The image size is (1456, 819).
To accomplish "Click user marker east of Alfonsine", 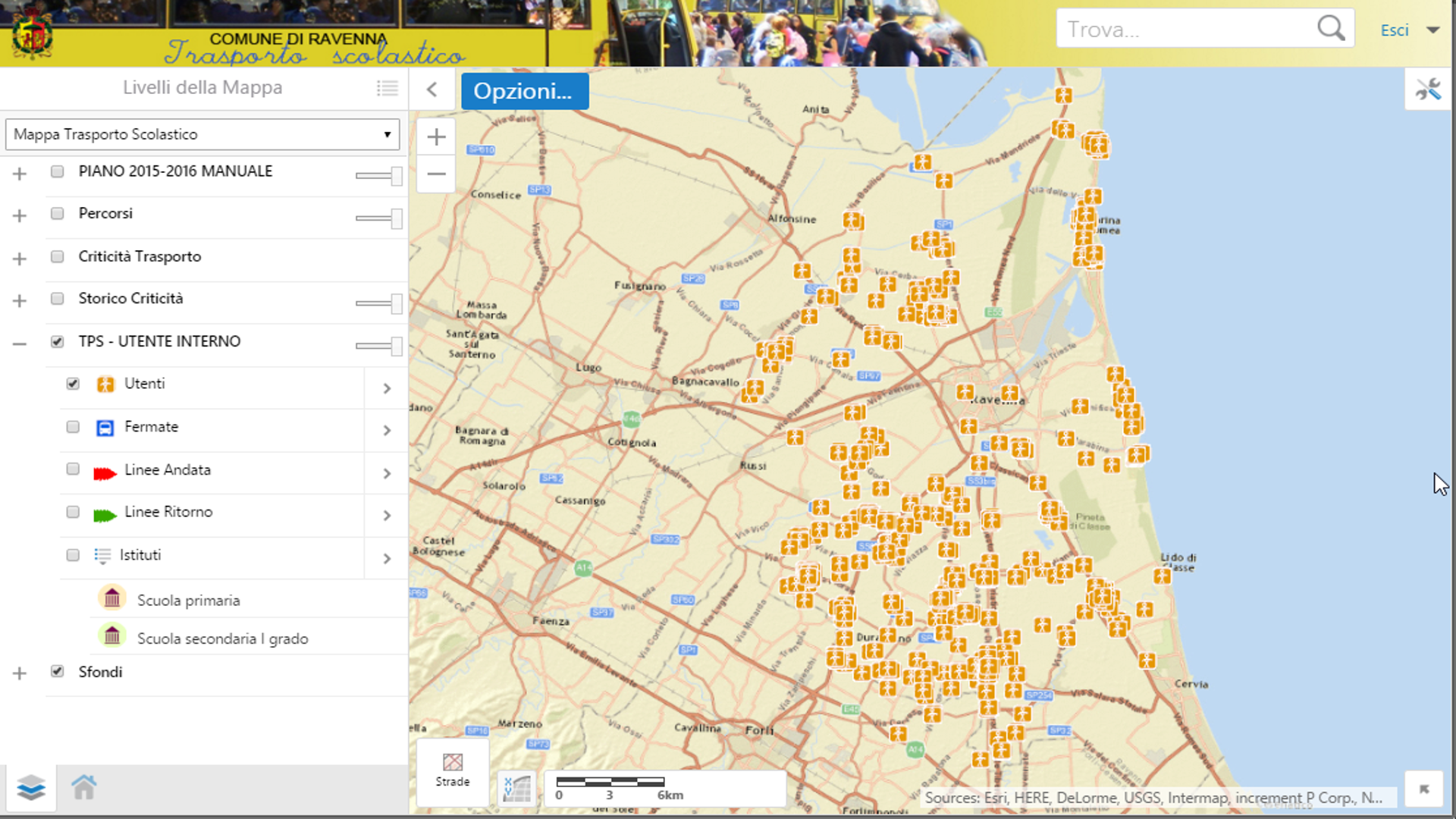I will [x=853, y=221].
